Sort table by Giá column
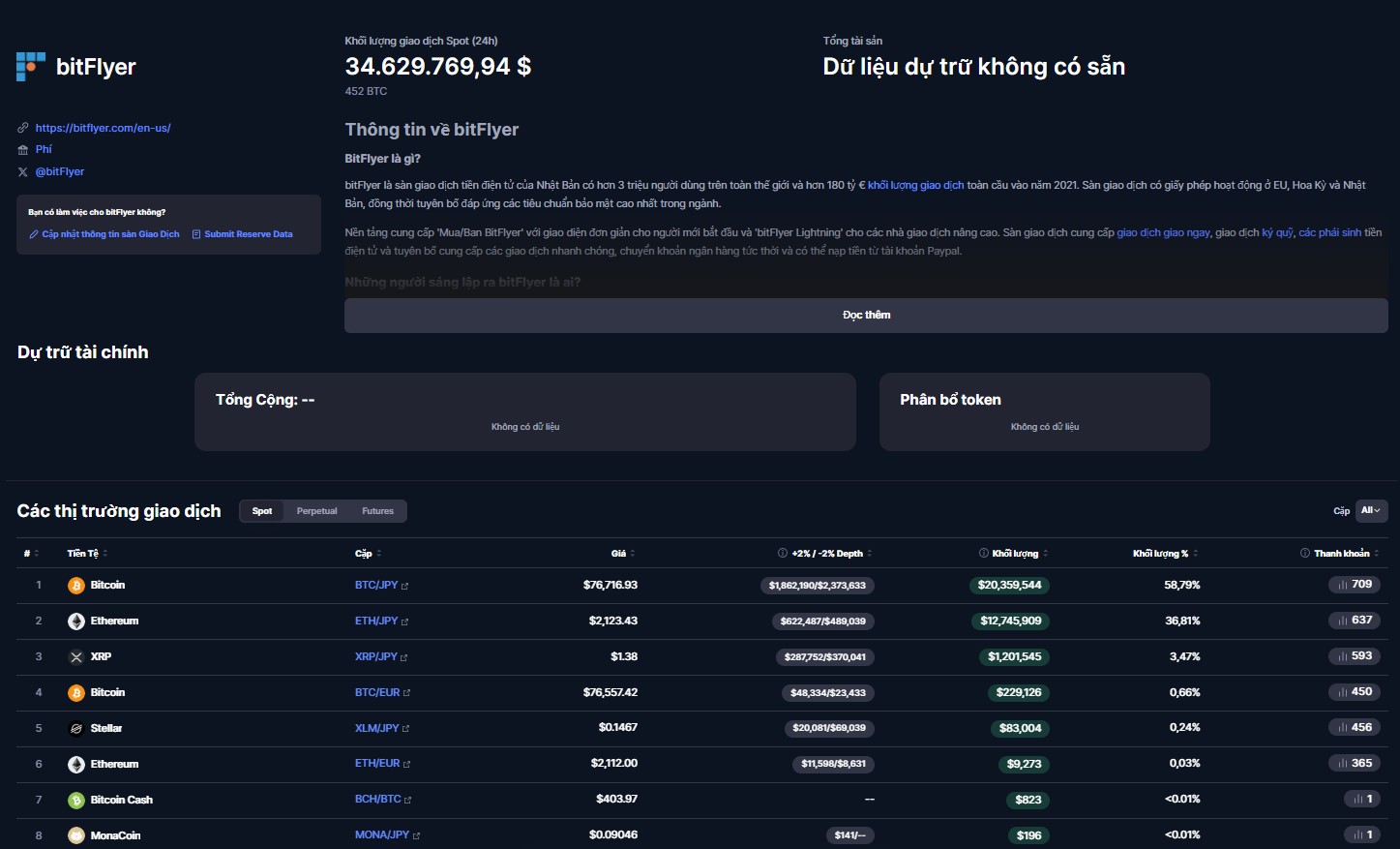 point(623,554)
